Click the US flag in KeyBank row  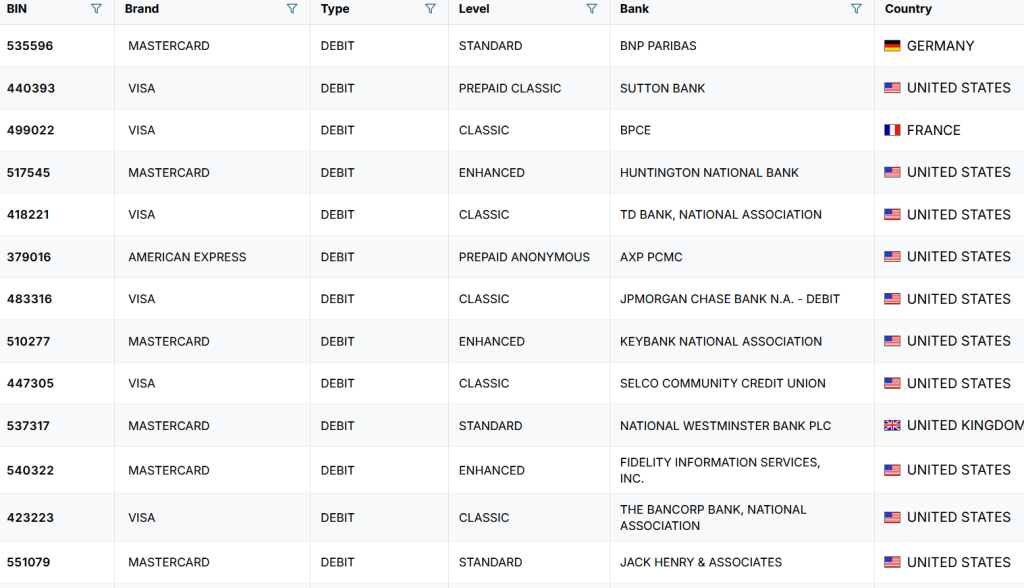coord(892,341)
